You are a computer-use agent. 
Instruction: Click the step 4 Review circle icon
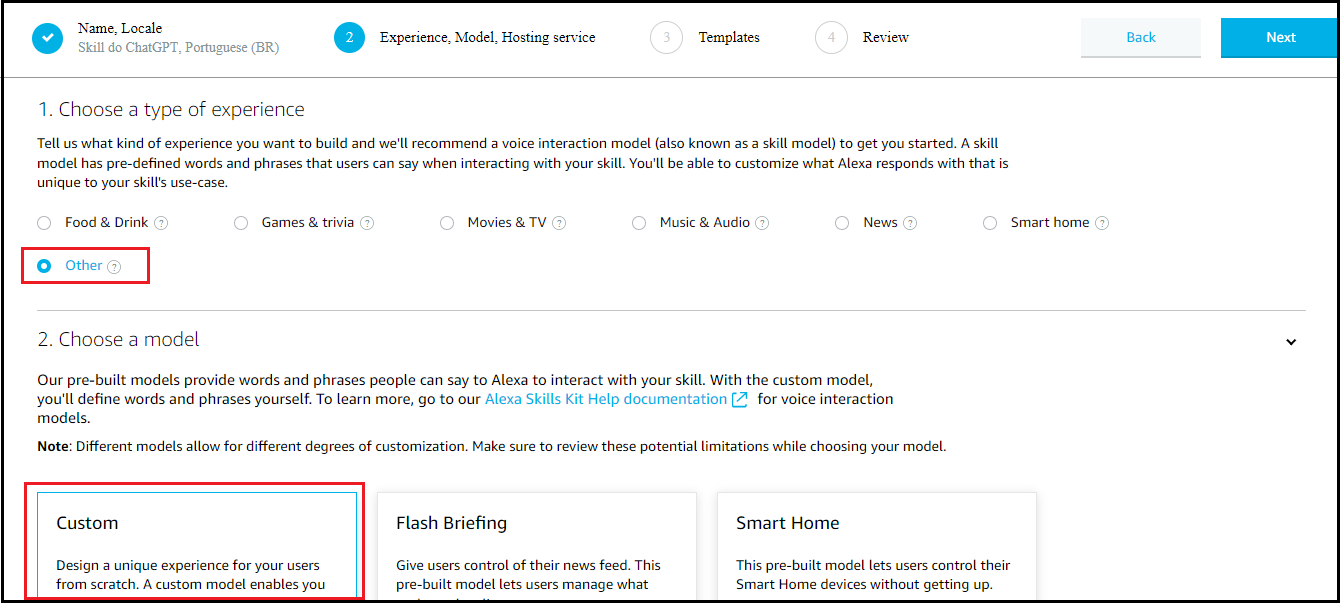(831, 38)
